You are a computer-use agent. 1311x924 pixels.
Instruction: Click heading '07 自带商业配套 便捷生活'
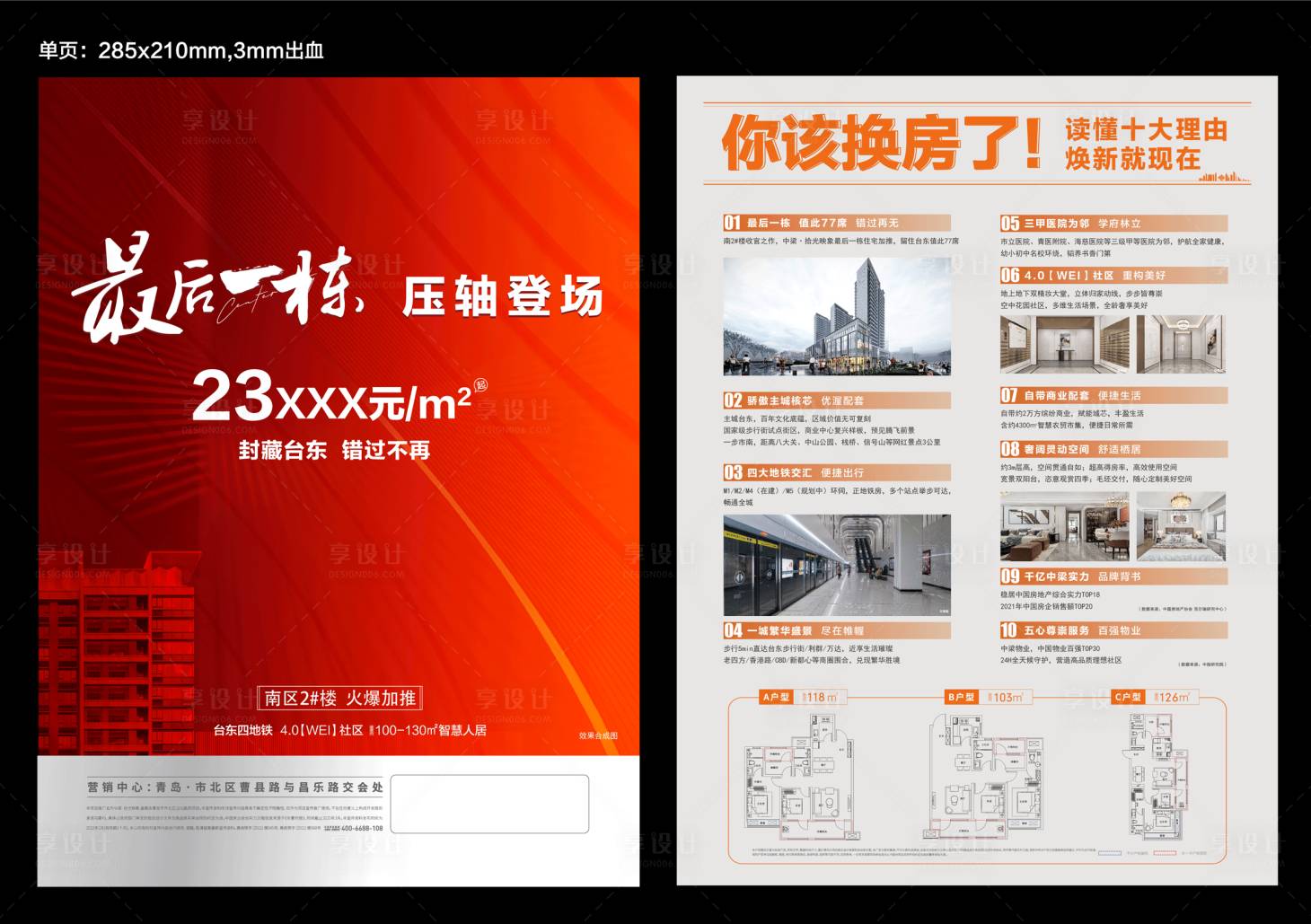(1113, 395)
